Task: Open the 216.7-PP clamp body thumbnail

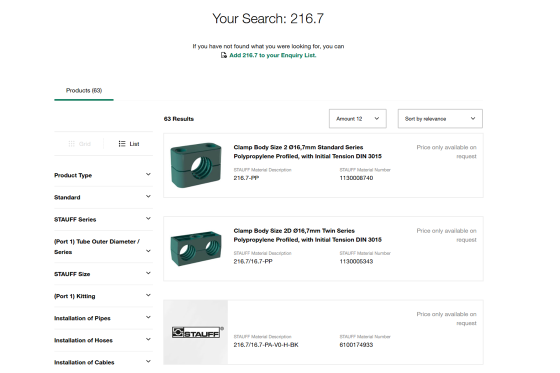Action: coord(196,165)
